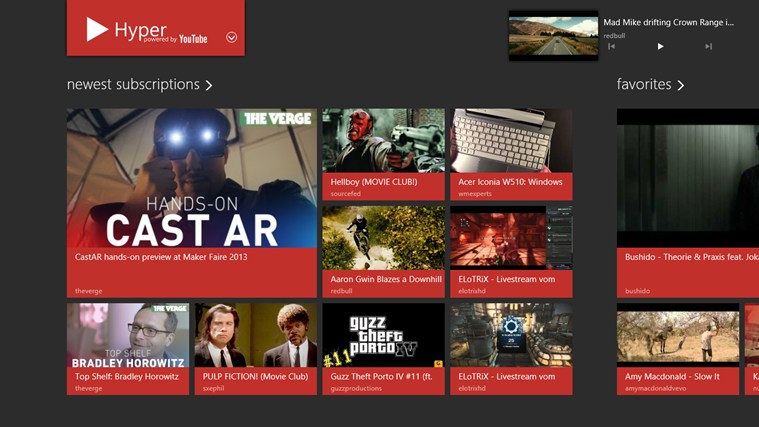Open Amy Macdonald - Slow It video
Image resolution: width=759 pixels, height=427 pixels.
click(x=678, y=349)
